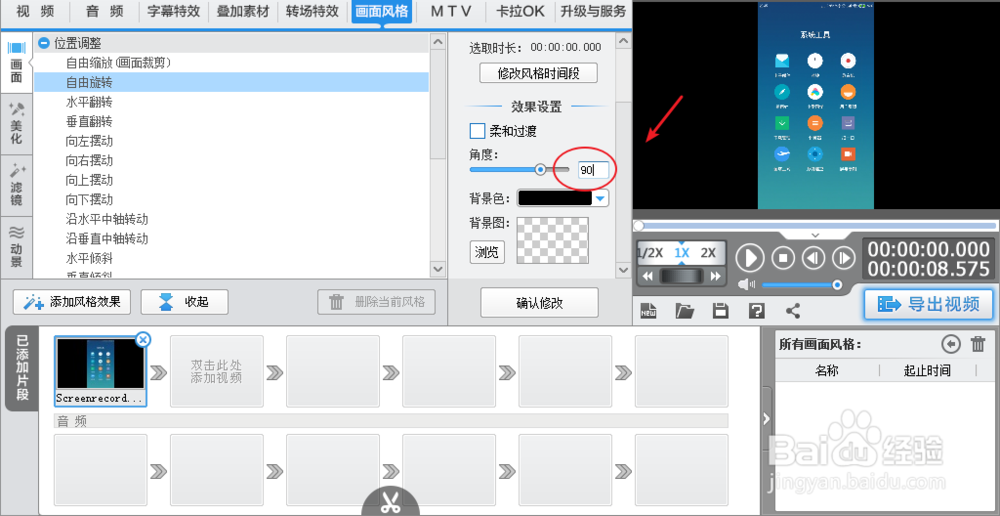Screen dimensions: 1000x516
Task: Step to next frame
Action: [x=844, y=258]
